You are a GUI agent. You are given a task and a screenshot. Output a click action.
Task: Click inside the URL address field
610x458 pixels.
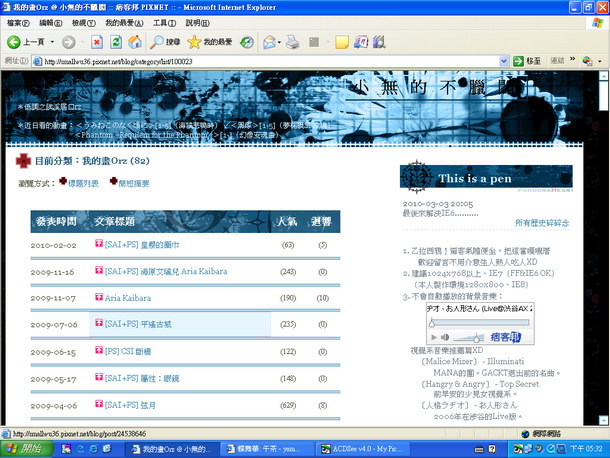(x=268, y=61)
